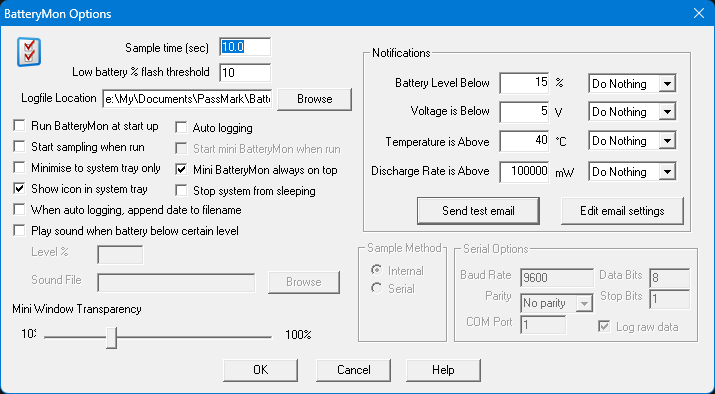Click the BatteryMon Options title text
The width and height of the screenshot is (715, 394).
tap(57, 14)
